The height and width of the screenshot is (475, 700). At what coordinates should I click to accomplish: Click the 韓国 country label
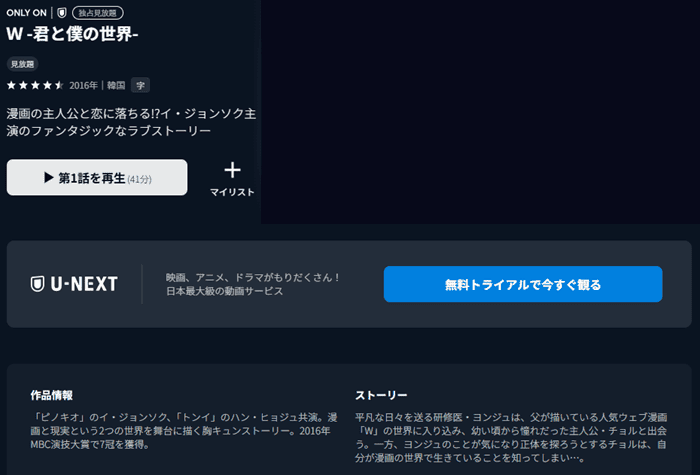(x=116, y=85)
